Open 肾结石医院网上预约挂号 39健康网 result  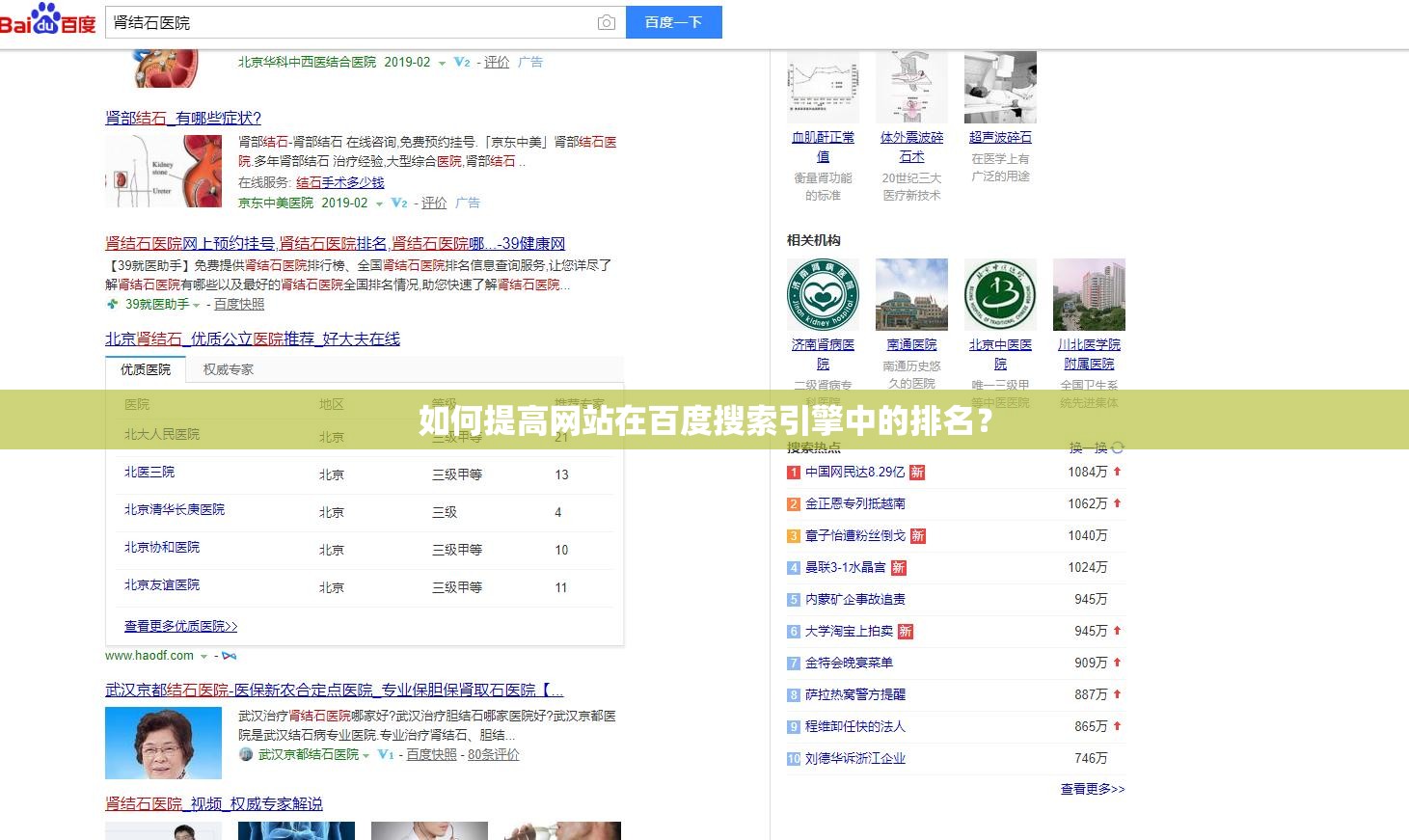(x=335, y=243)
